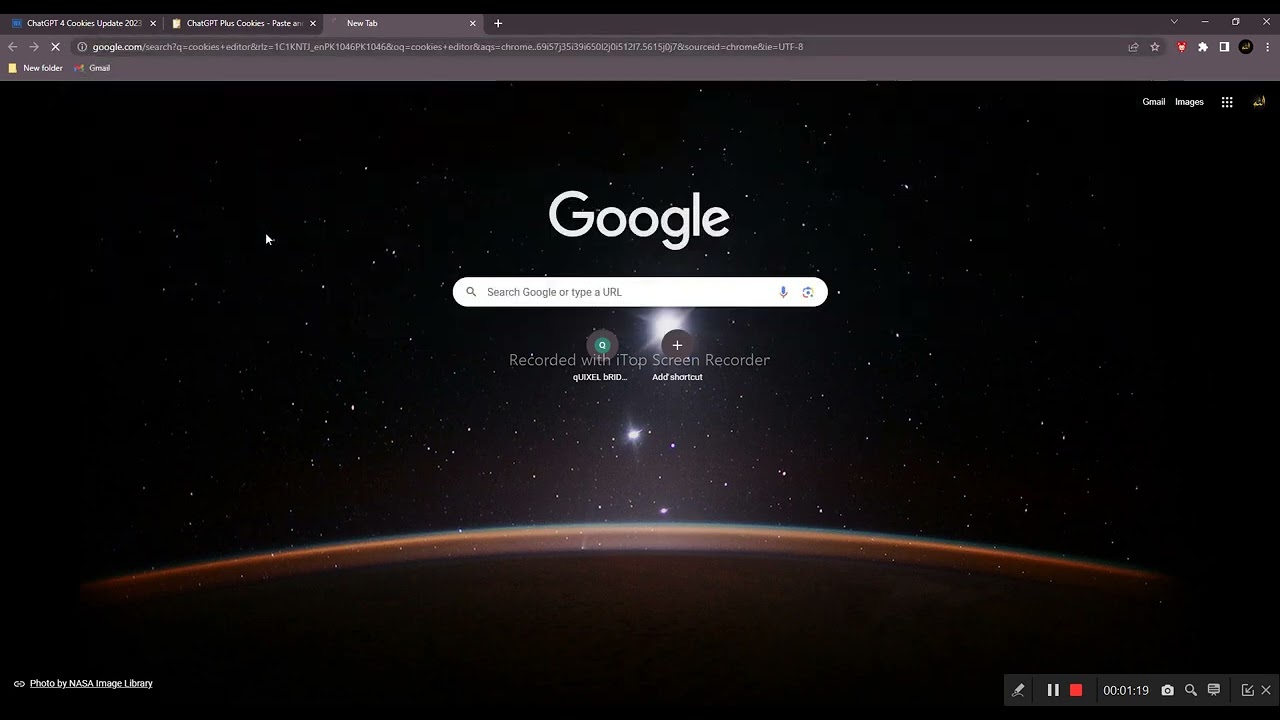The width and height of the screenshot is (1280, 720).
Task: Open Google Lens image search
Action: tap(808, 292)
